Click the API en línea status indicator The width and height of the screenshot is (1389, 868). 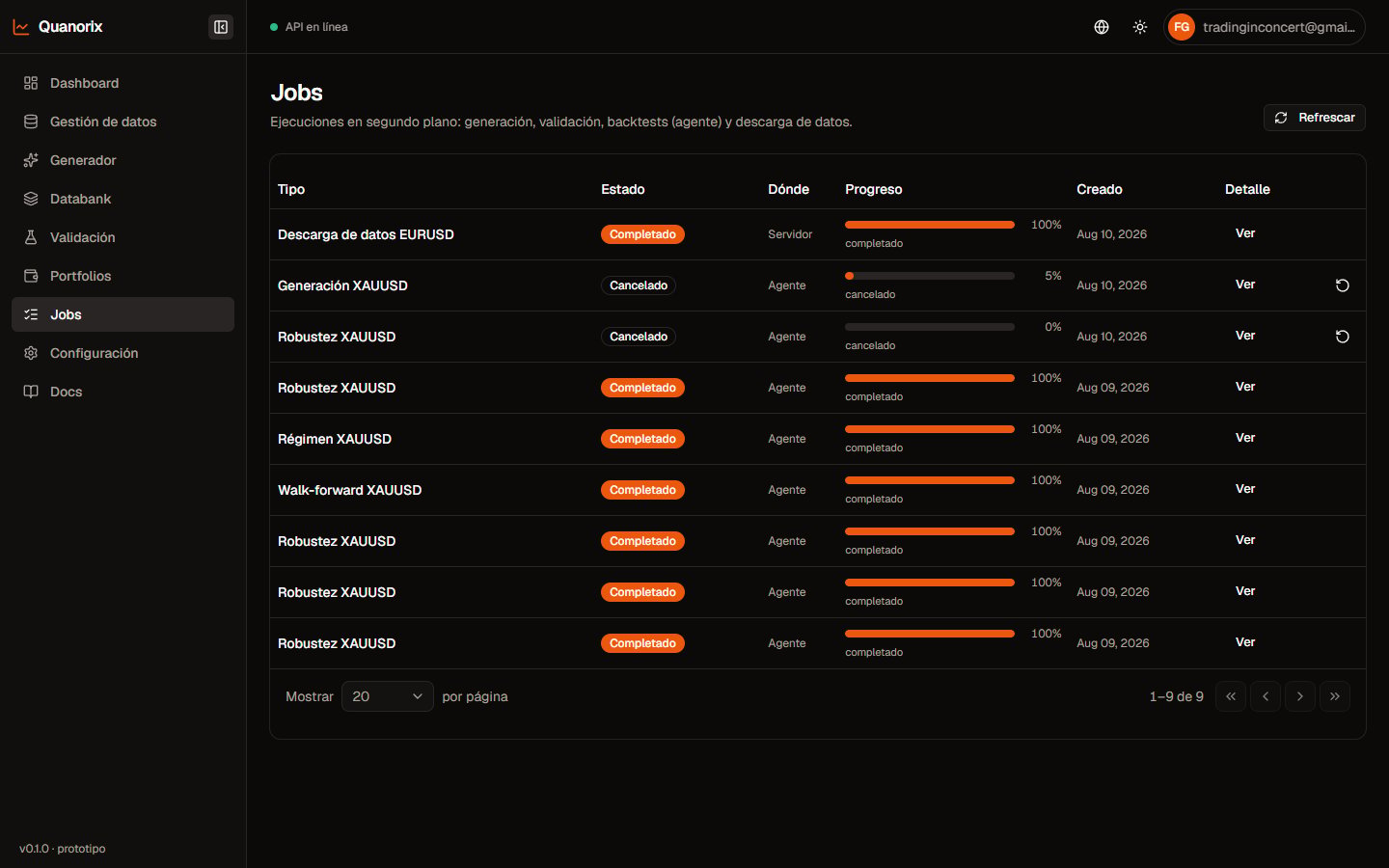click(310, 27)
